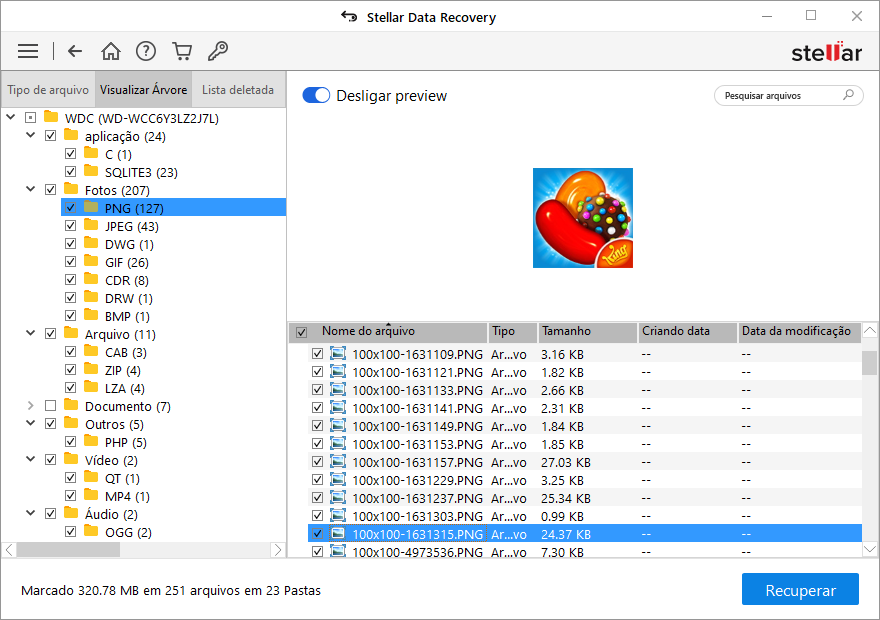Click image icon of 100x100-1631157.PNG
The width and height of the screenshot is (880, 620).
point(338,462)
